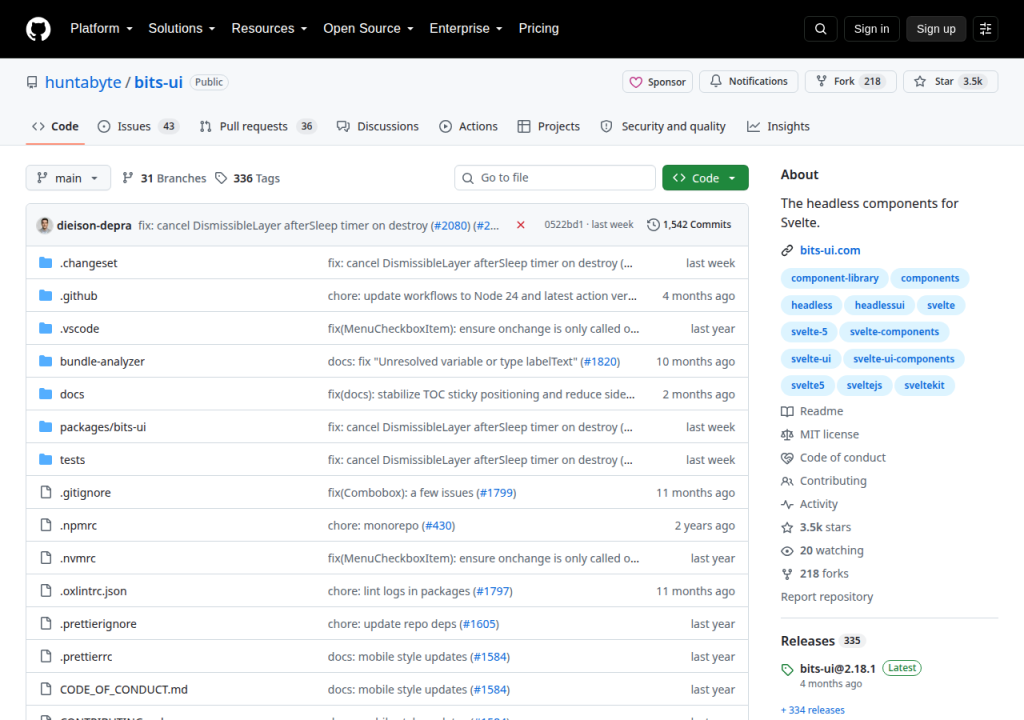Select the svelte-5 topic tag
The width and height of the screenshot is (1024, 720).
click(x=809, y=332)
